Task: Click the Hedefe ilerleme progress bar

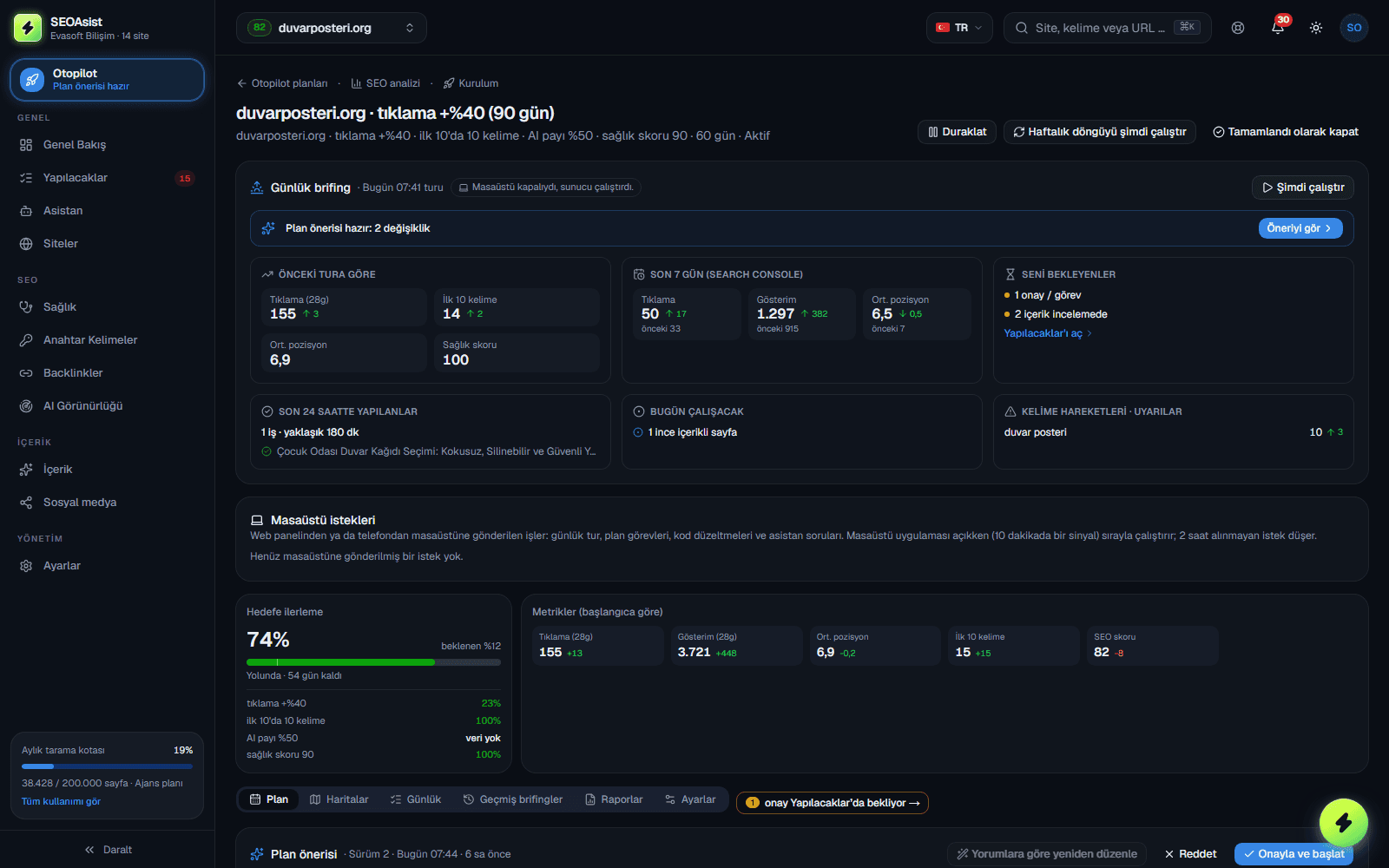Action: [373, 662]
